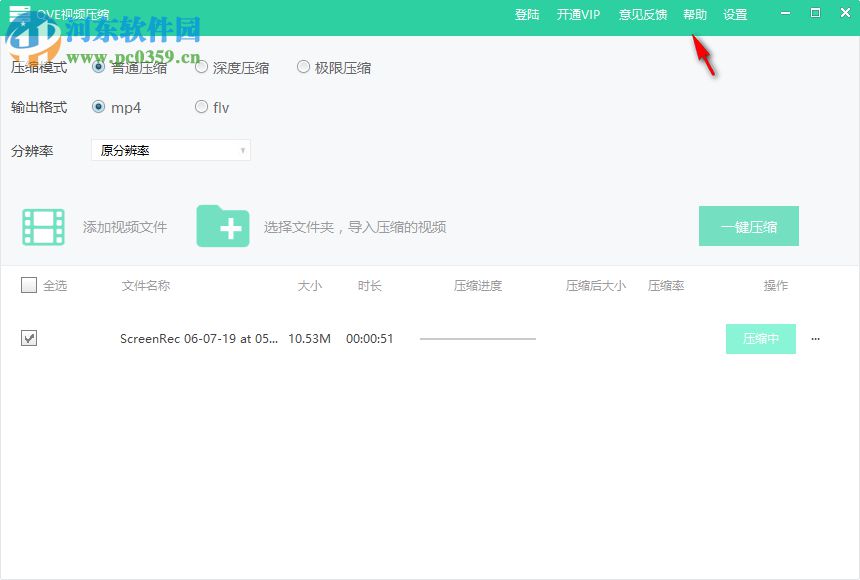Viewport: 860px width, 580px height.
Task: Open the 登陆 login entry
Action: (x=527, y=15)
